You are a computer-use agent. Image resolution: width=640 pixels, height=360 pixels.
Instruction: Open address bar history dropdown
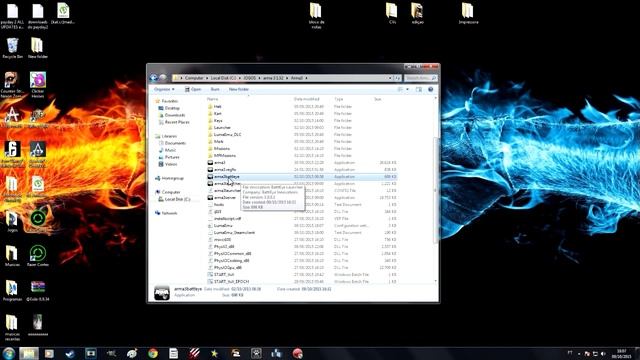(x=390, y=78)
